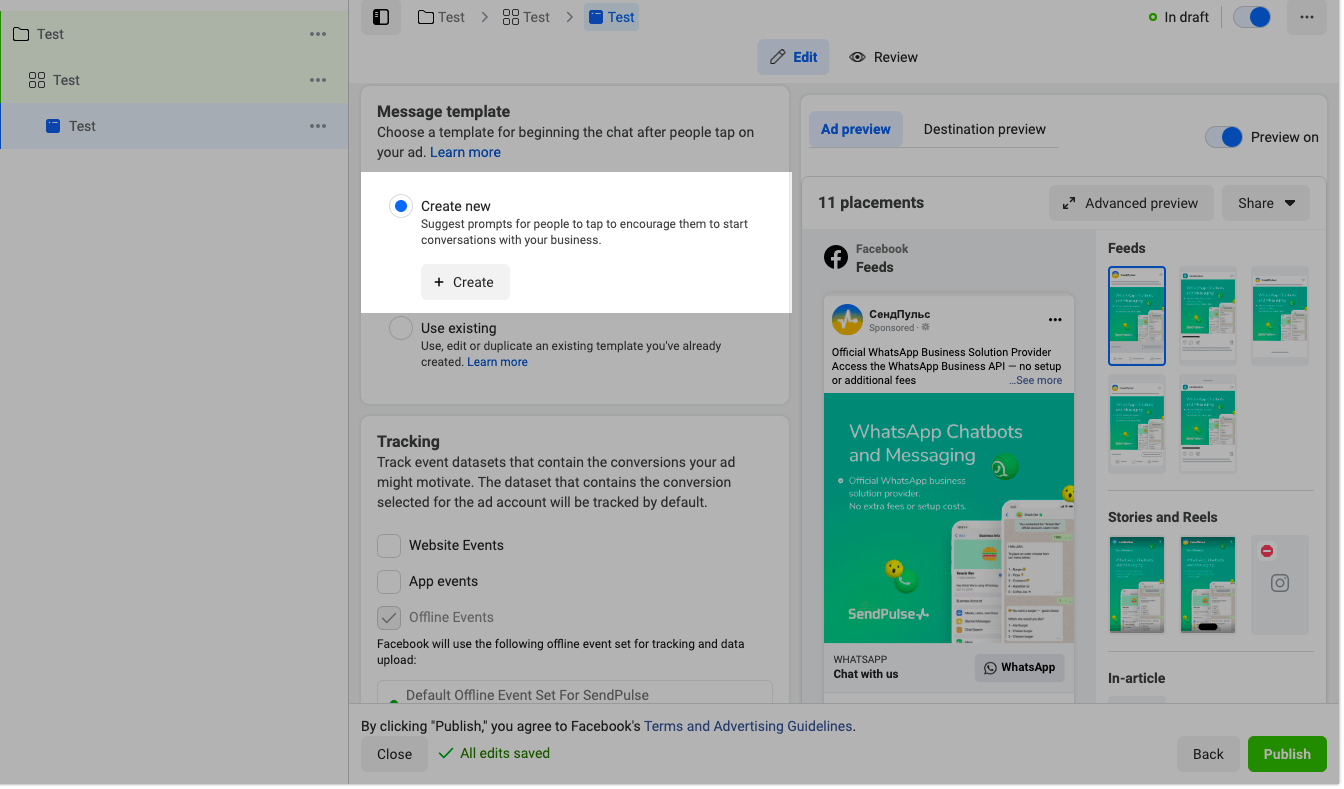Expand the Share dropdown
Viewport: 1344px width, 789px height.
coord(1265,203)
